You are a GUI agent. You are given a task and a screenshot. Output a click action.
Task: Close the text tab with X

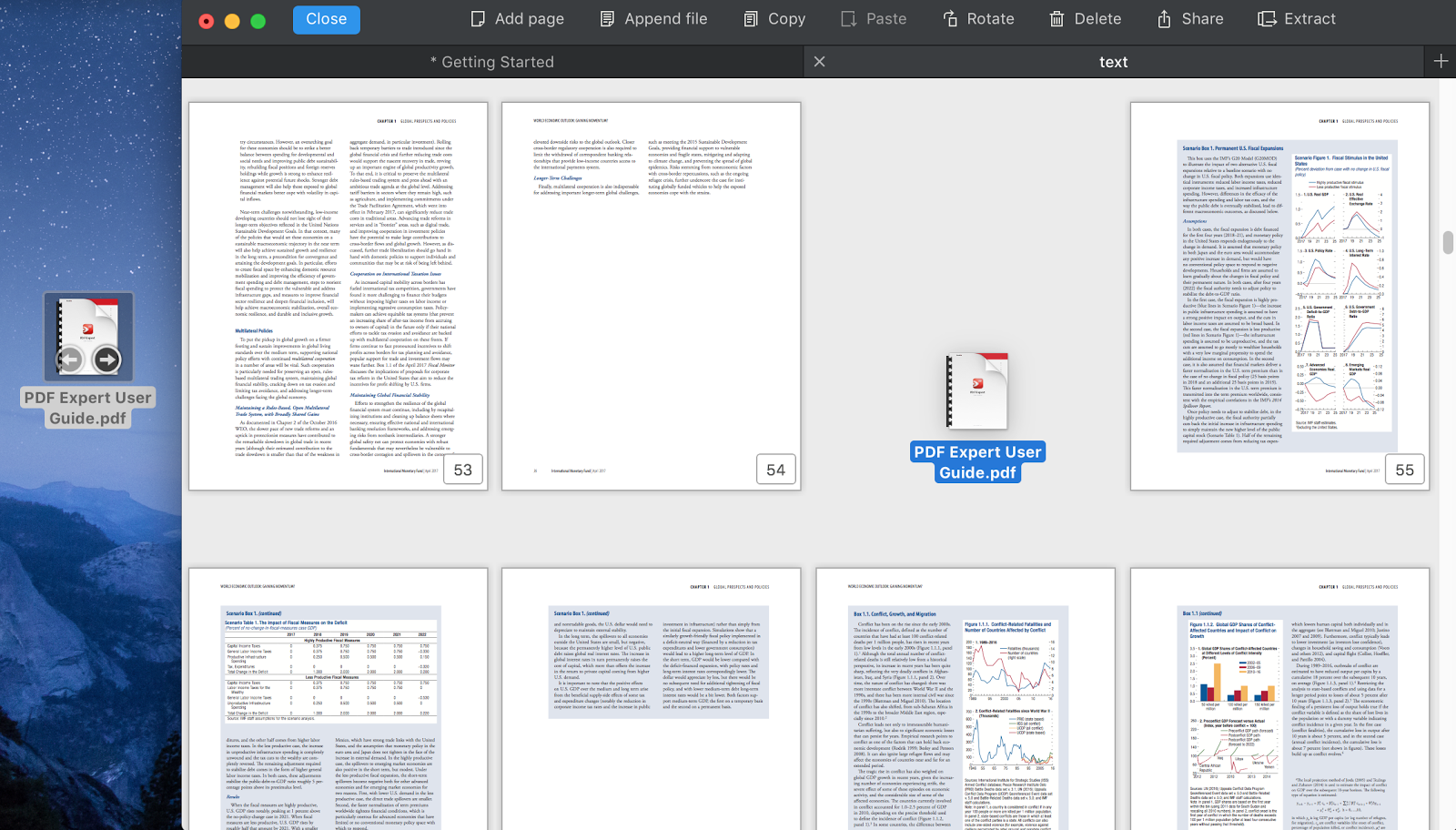click(x=819, y=62)
